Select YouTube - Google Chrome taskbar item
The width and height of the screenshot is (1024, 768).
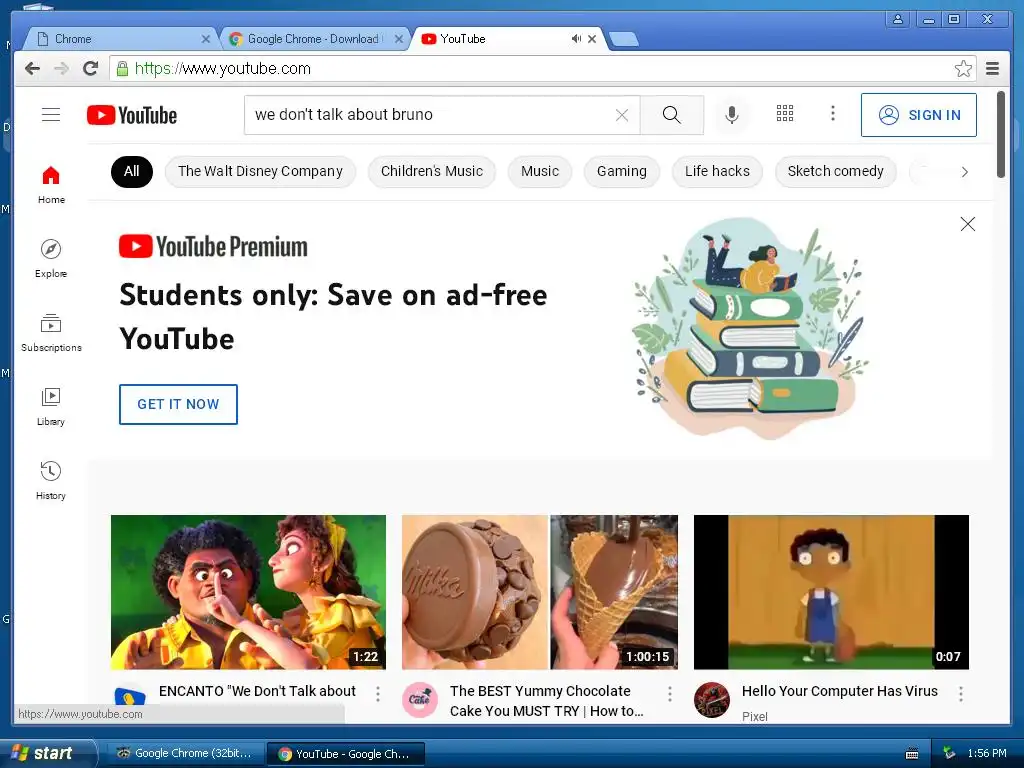tap(345, 754)
